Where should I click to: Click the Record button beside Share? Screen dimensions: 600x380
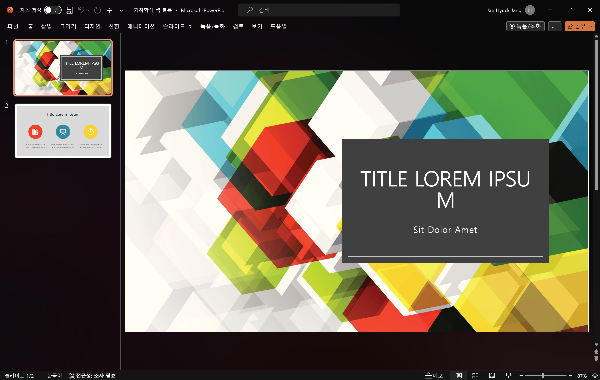pyautogui.click(x=525, y=26)
